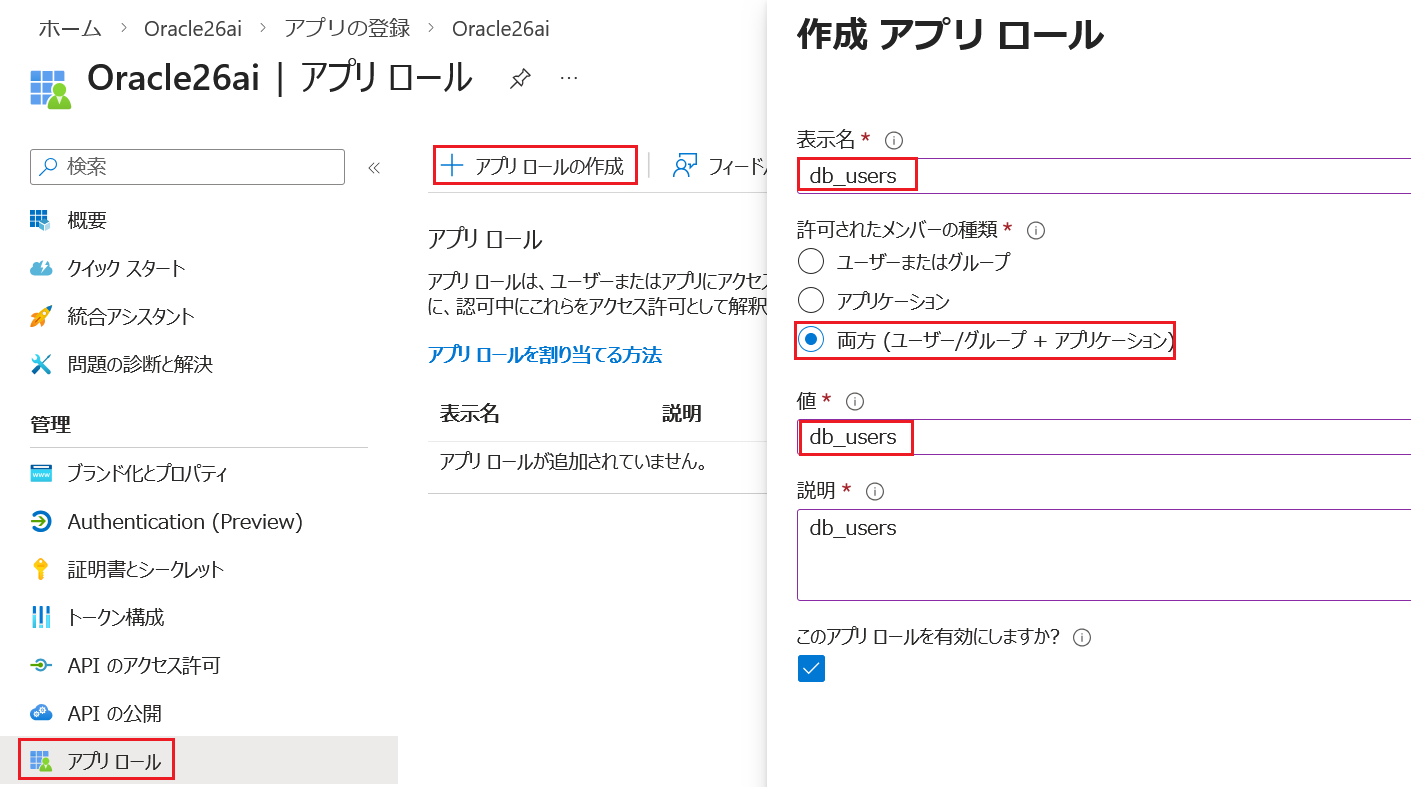Click the info icon beside 許可されたメンバーの種類
The width and height of the screenshot is (1411, 787).
[1036, 230]
